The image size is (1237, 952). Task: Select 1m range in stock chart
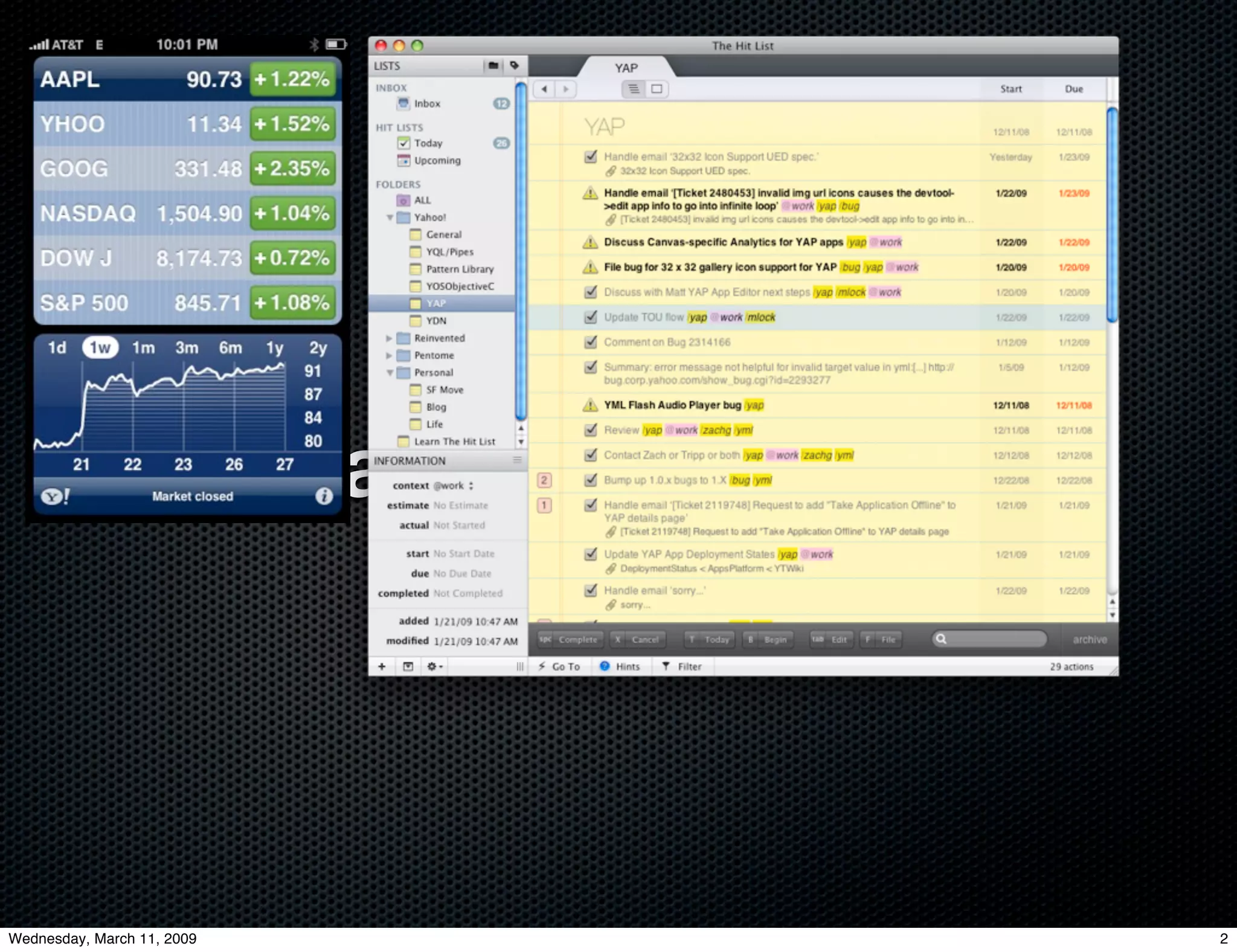[144, 348]
